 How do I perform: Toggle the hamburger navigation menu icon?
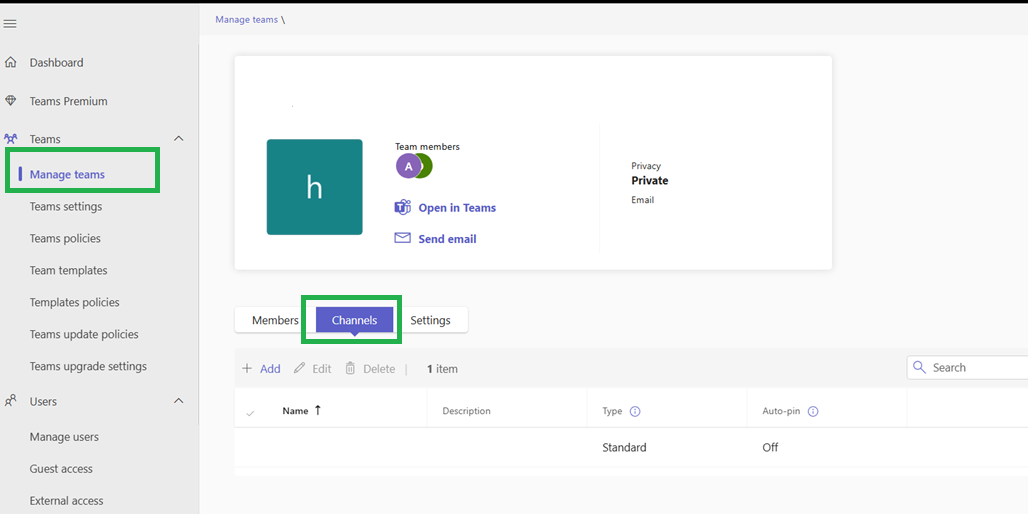coord(10,24)
